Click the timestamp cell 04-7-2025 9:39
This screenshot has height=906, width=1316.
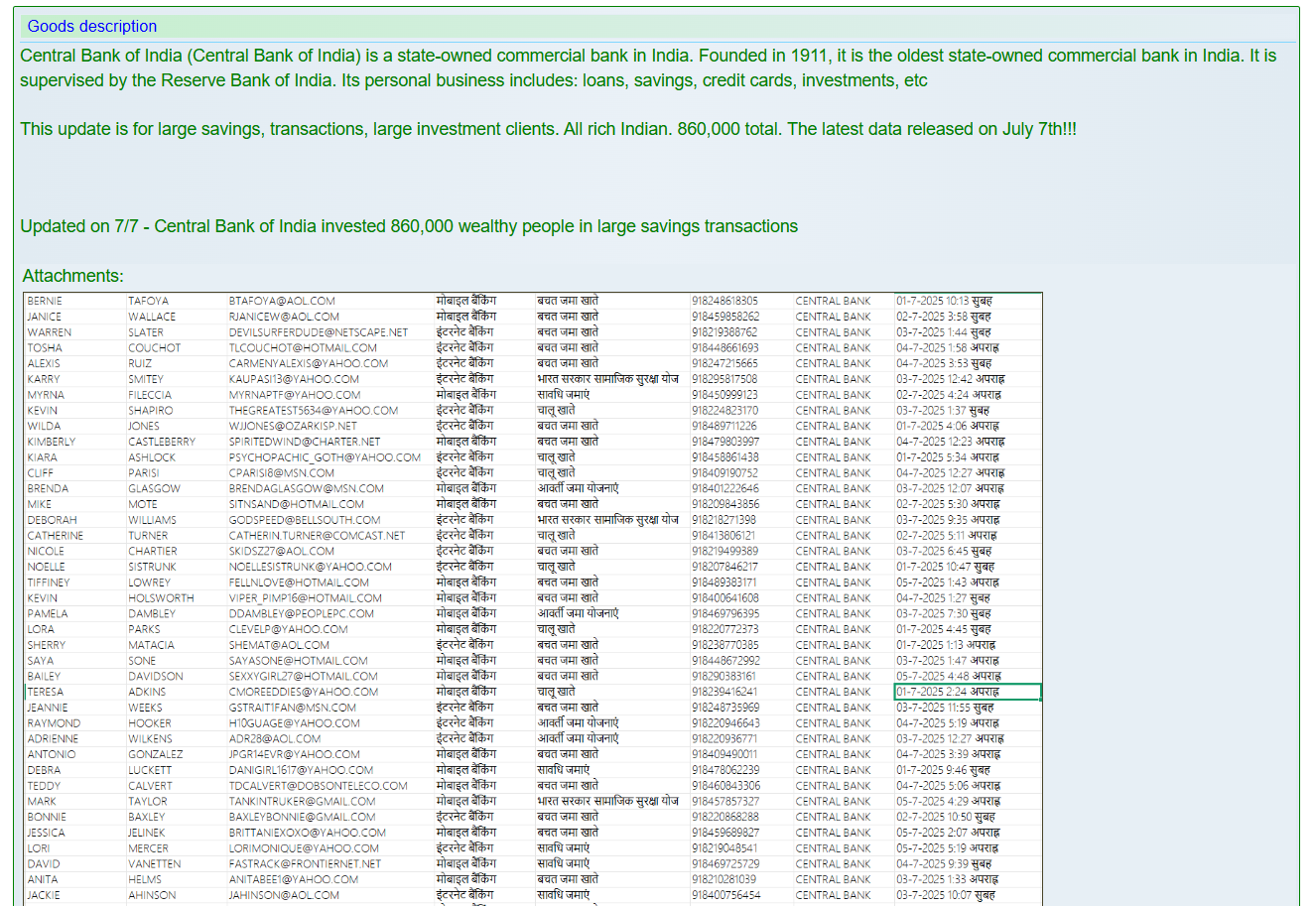(x=943, y=864)
